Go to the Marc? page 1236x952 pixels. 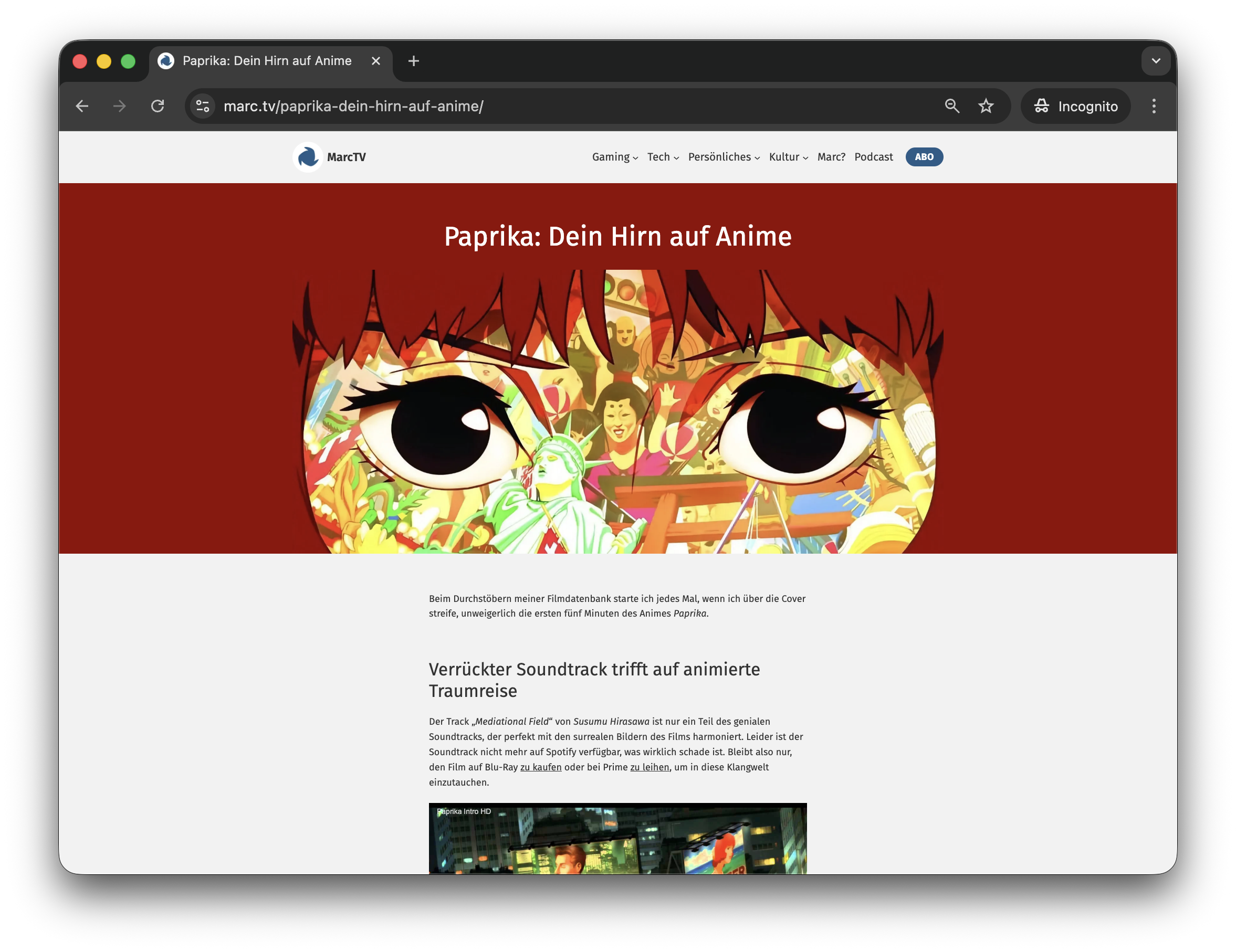(831, 157)
